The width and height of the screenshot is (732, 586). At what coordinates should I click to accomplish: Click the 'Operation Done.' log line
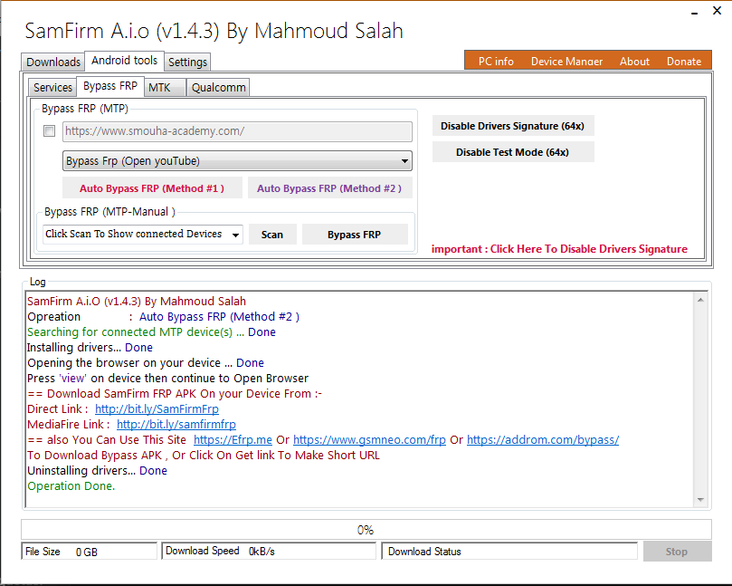(x=71, y=486)
